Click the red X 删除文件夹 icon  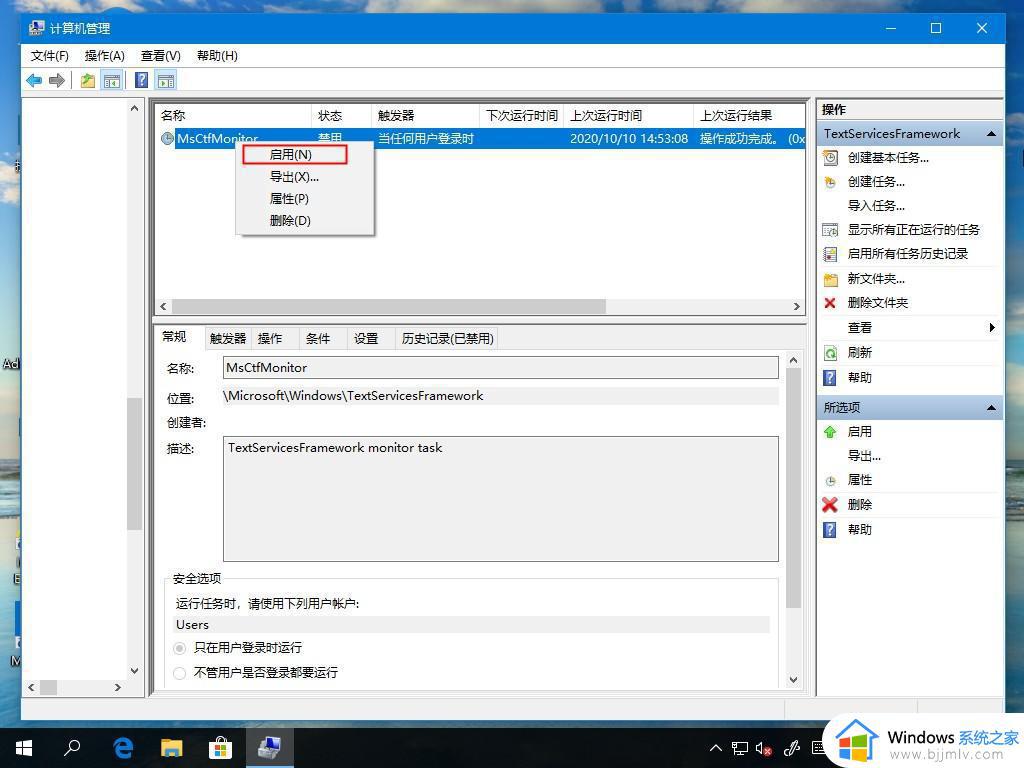click(x=830, y=303)
